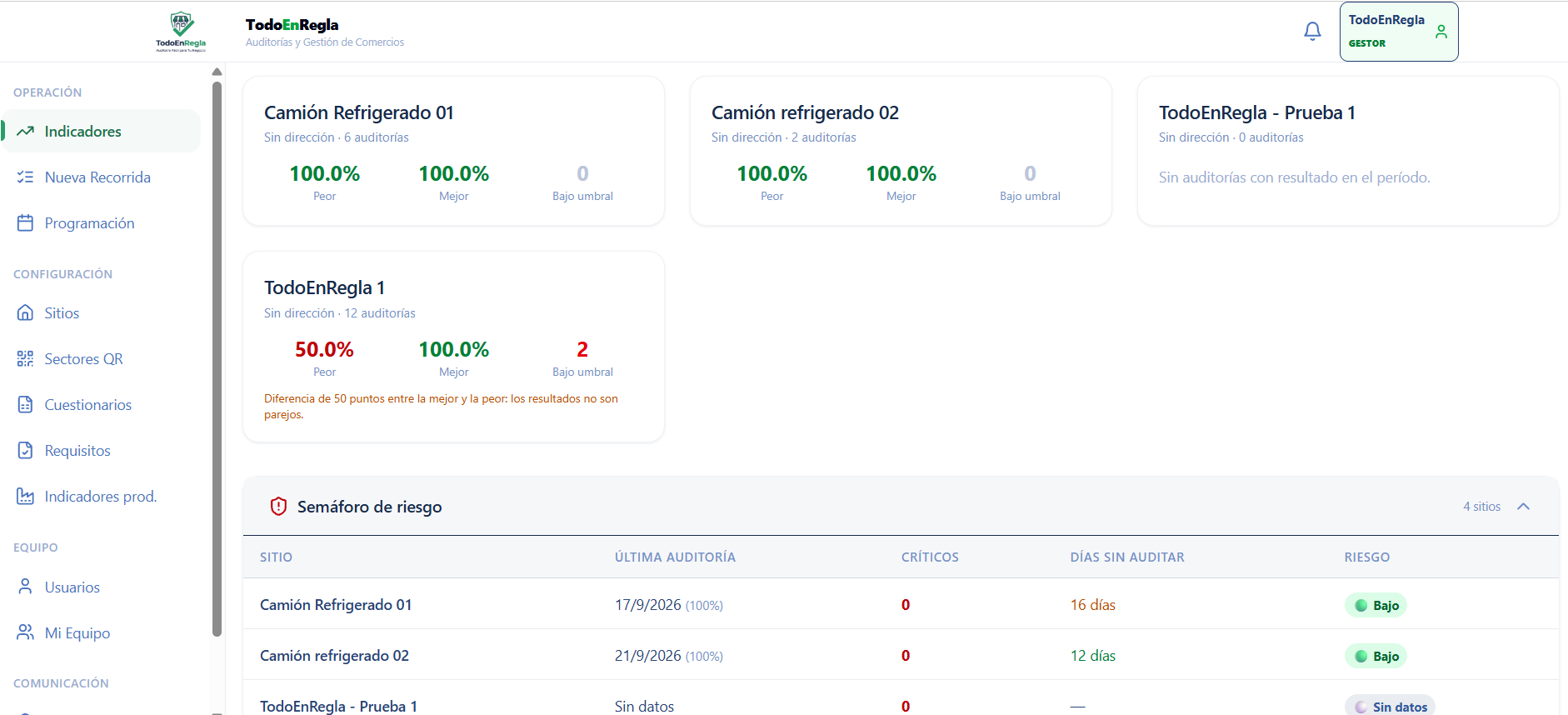Click Camión refrigerado 02 in the risk table
1568x715 pixels.
(334, 656)
